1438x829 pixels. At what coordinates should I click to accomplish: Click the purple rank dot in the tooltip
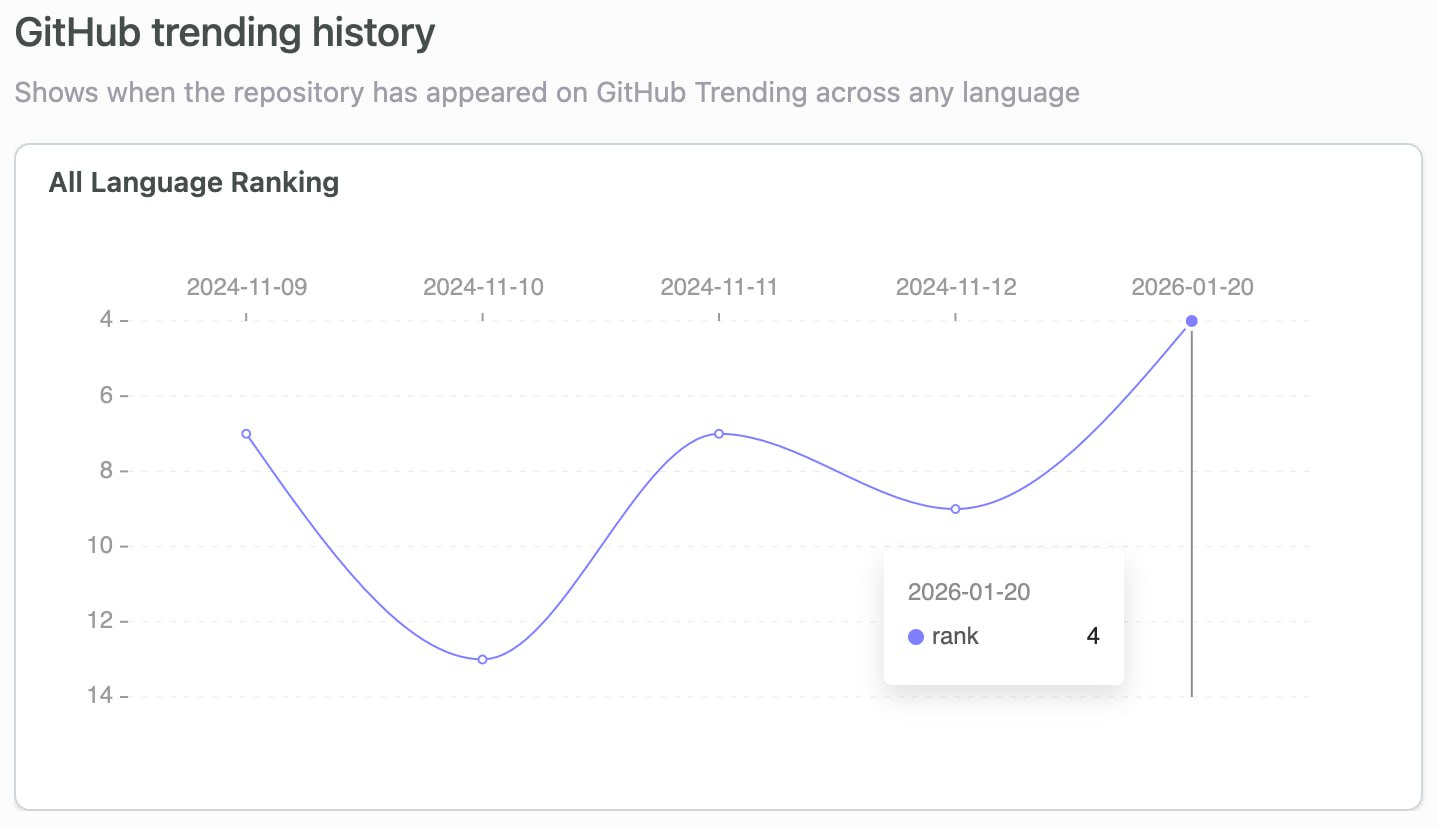pyautogui.click(x=915, y=637)
